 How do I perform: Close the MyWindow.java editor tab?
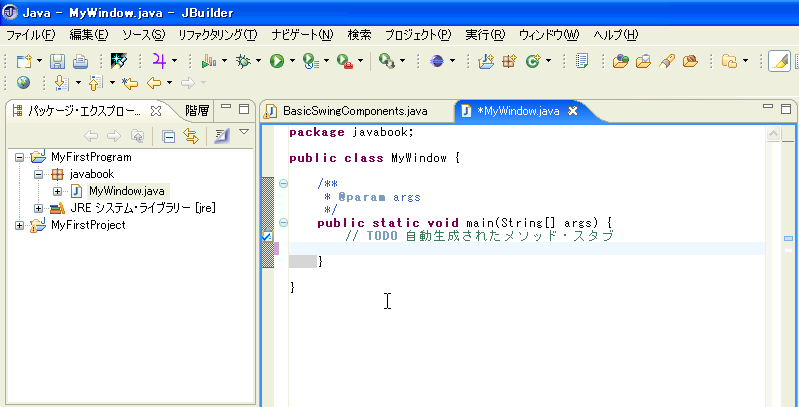tap(573, 110)
